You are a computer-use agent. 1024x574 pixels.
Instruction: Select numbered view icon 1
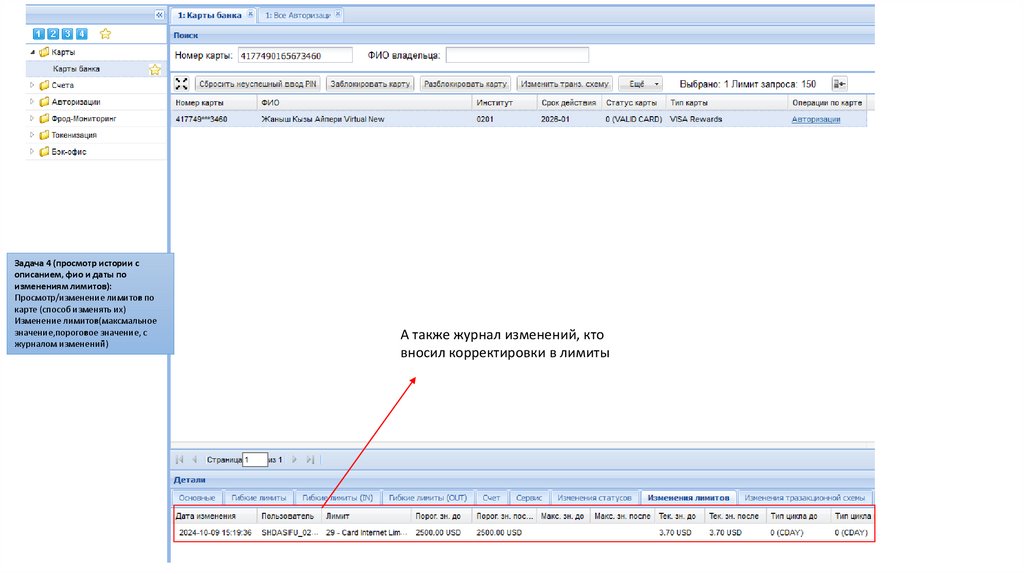[39, 34]
